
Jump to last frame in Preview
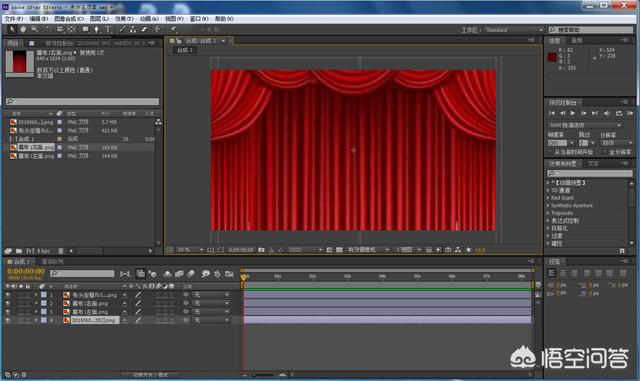click(x=595, y=113)
